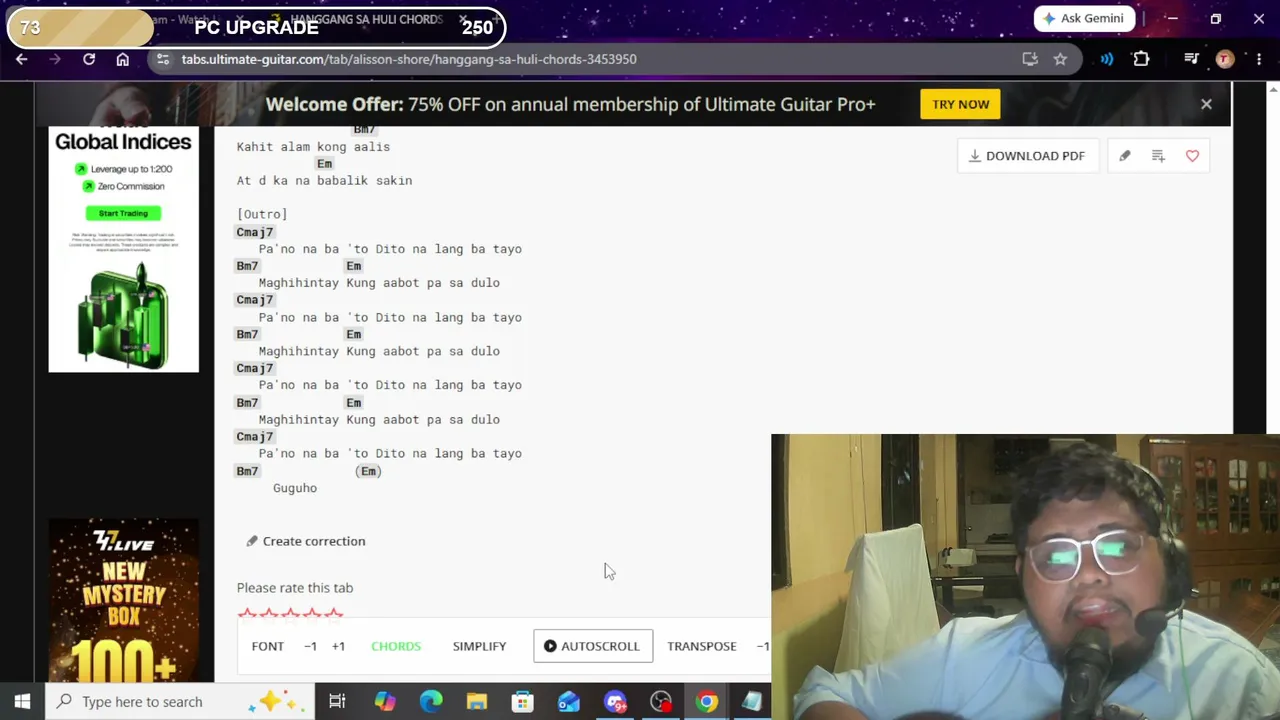The image size is (1280, 720).
Task: Click Start Trading in the ad
Action: coord(123,213)
